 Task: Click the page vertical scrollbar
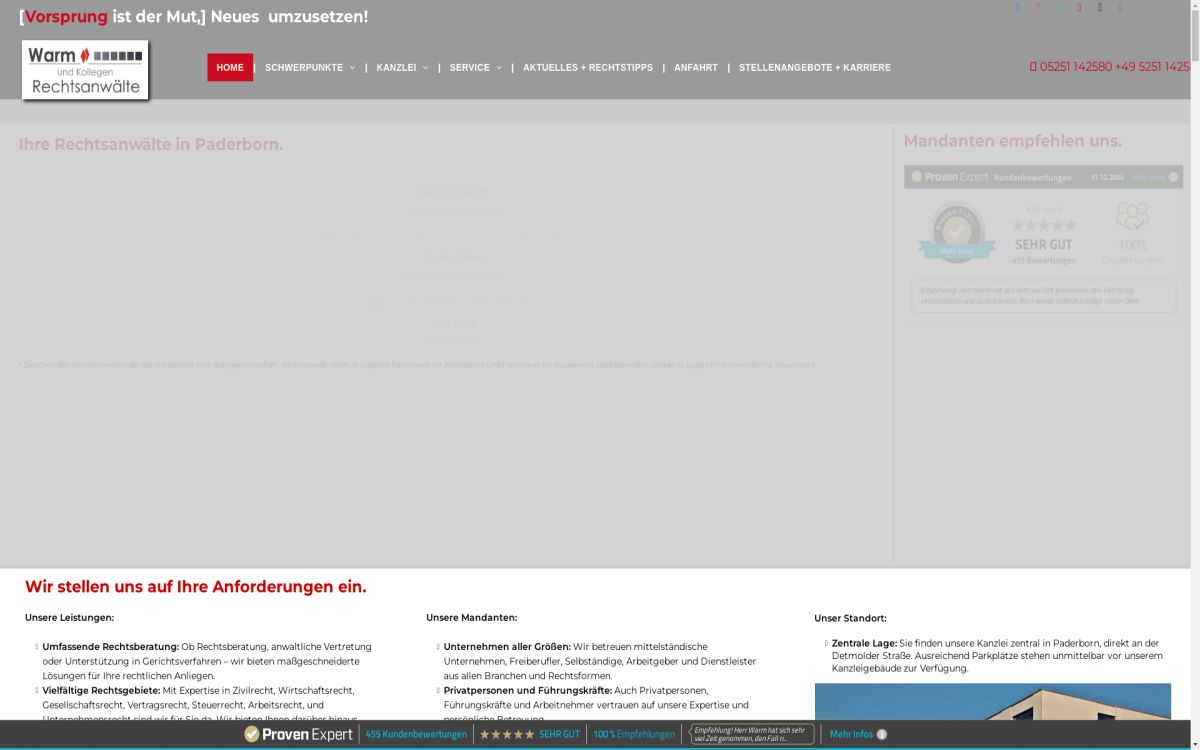tap(1194, 300)
